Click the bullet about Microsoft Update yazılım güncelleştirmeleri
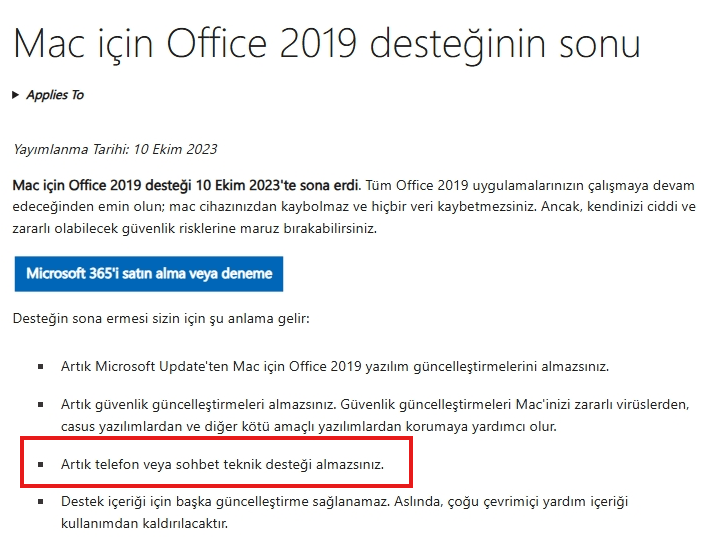This screenshot has width=701, height=557. (335, 367)
